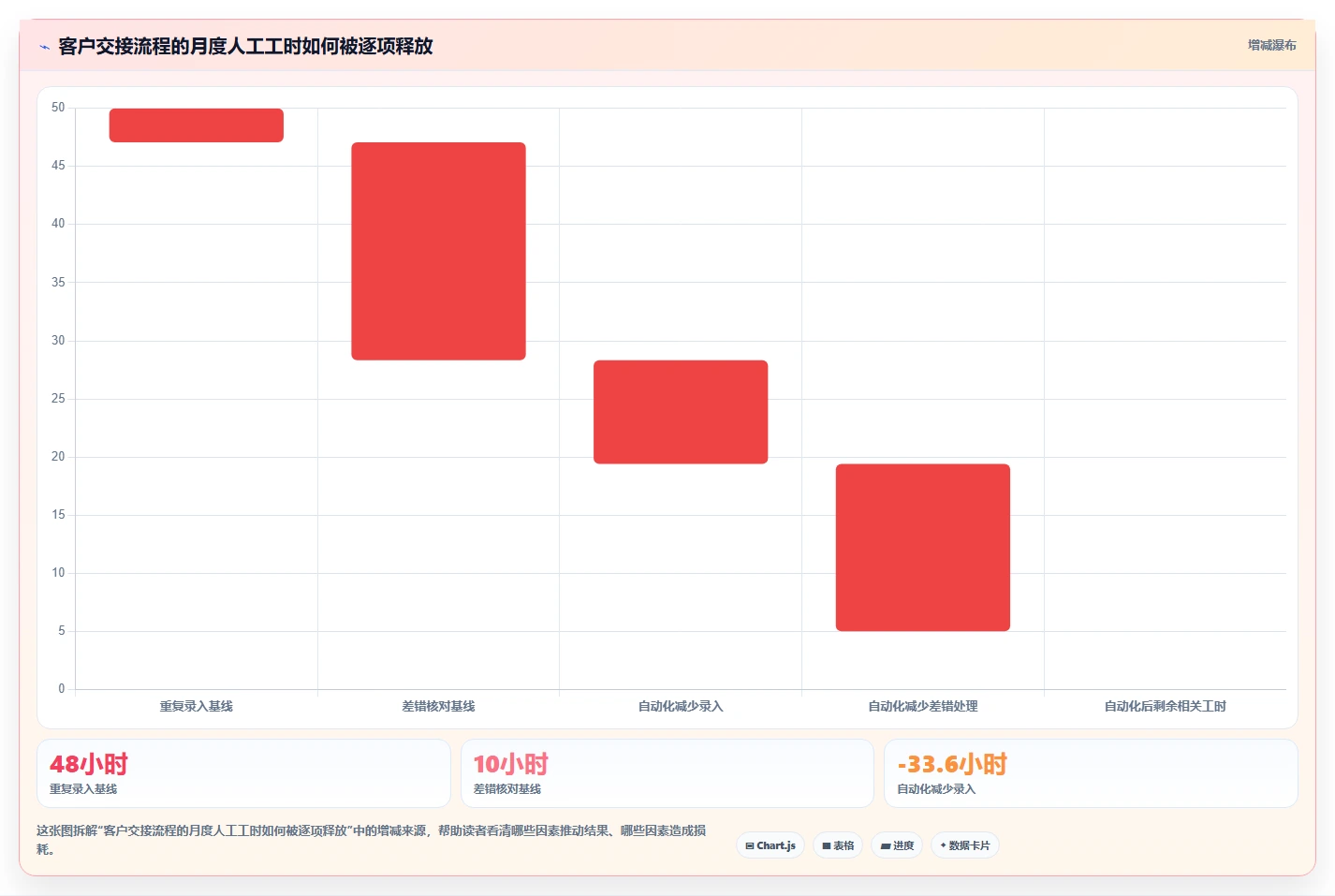
Task: Click the red bar for 重复录入基线
Action: pyautogui.click(x=197, y=125)
